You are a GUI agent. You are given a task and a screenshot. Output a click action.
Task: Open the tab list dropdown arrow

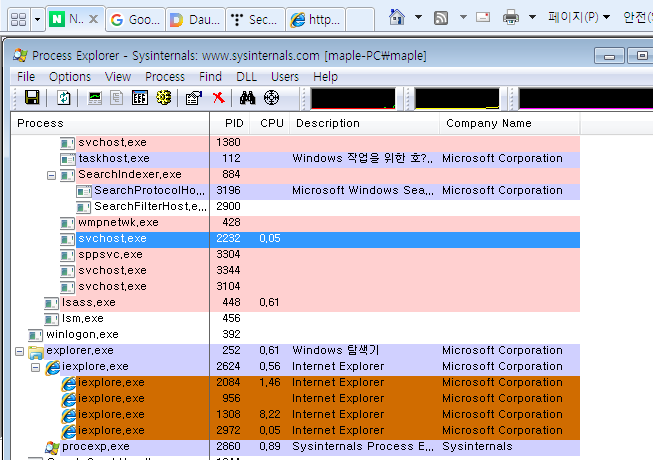[37, 19]
